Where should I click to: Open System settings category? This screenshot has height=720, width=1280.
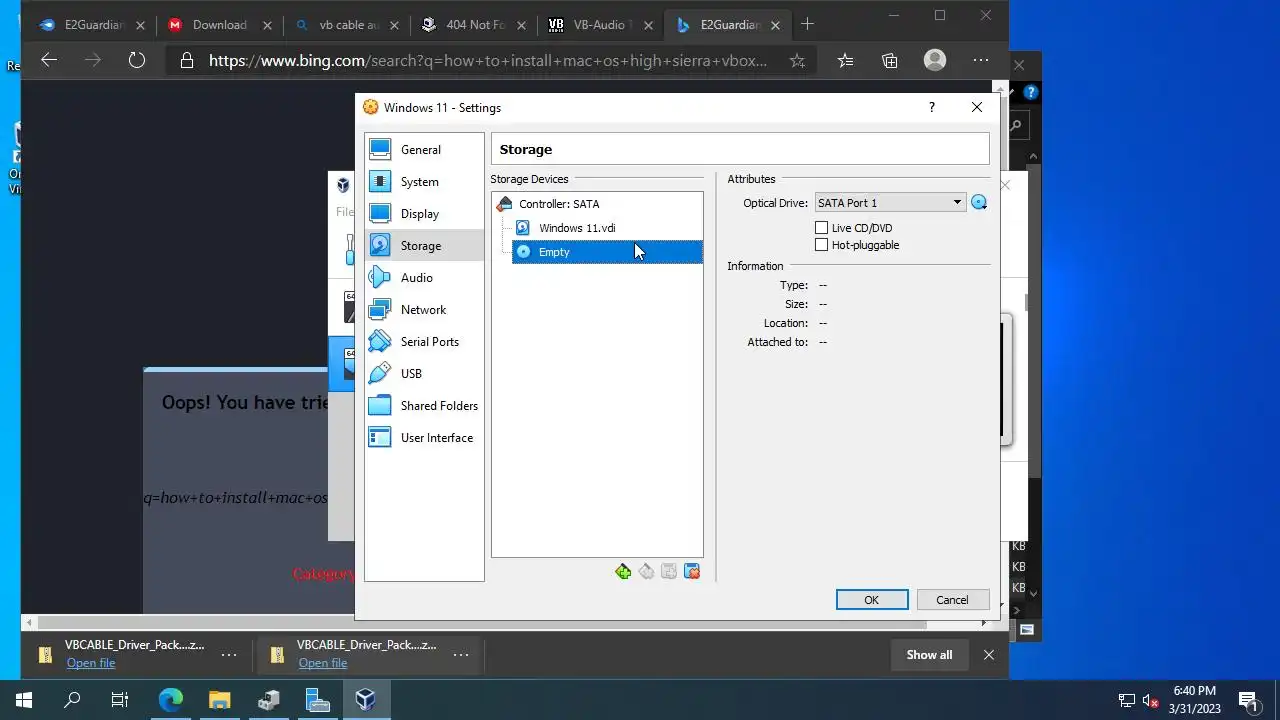[424, 182]
